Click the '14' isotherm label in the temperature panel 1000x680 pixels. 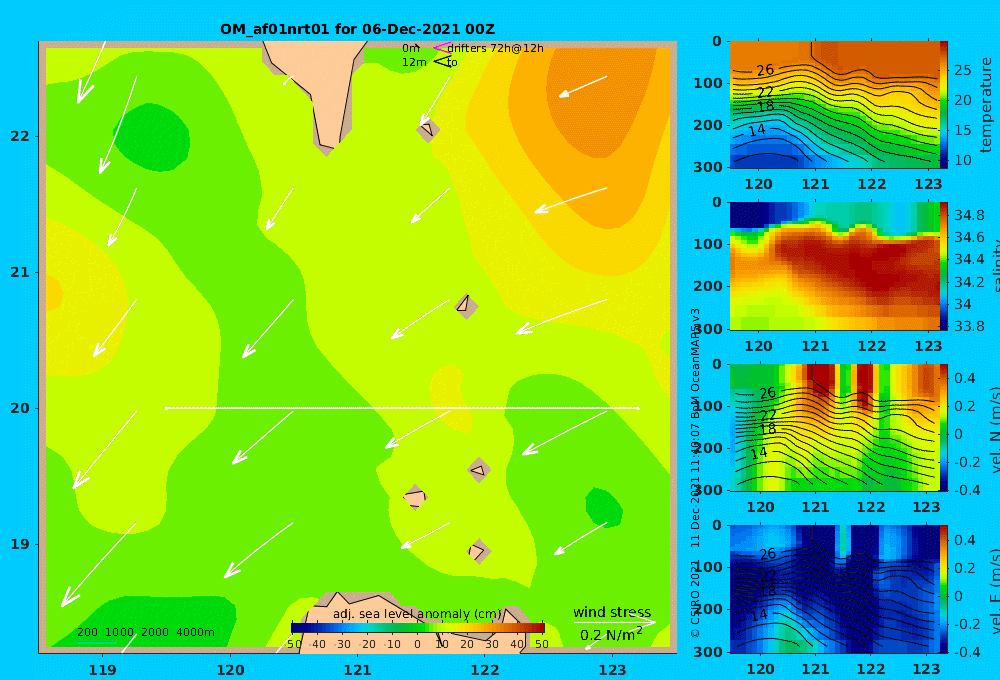[757, 130]
